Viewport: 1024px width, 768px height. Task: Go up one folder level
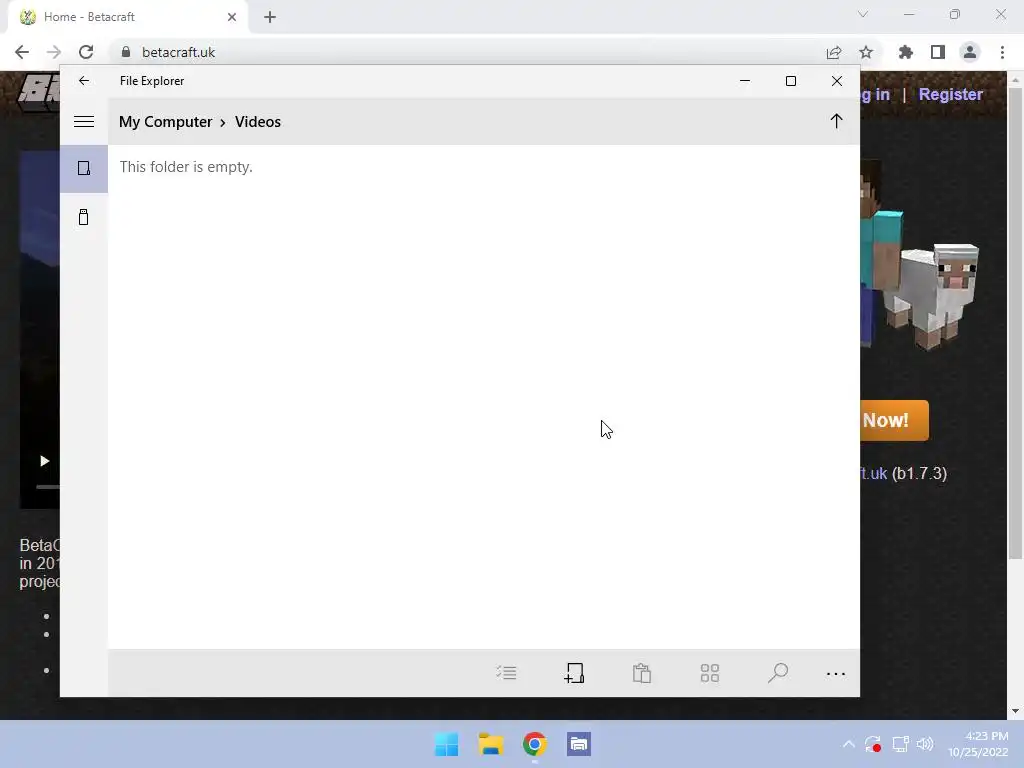coord(836,121)
